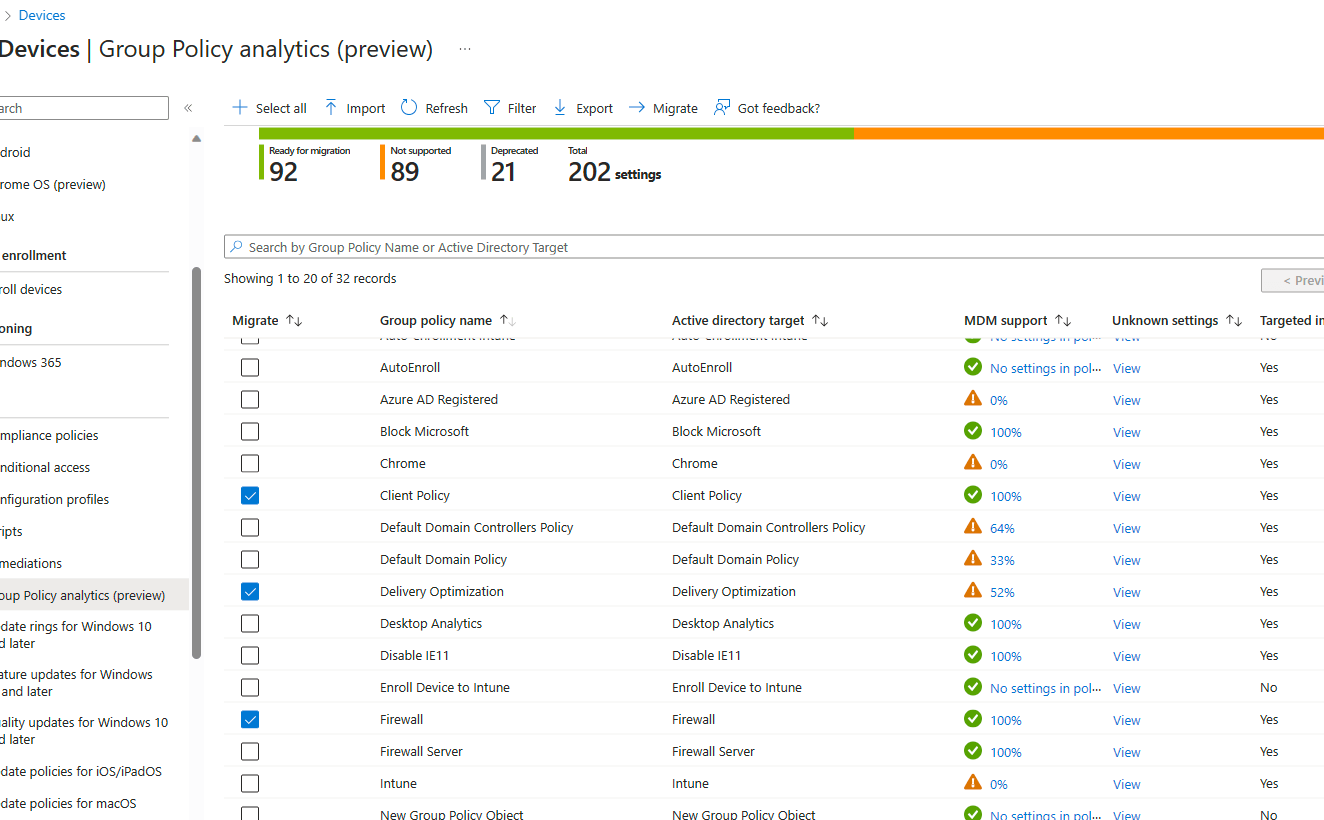Uncheck the migrate checkbox for Firewall
The width and height of the screenshot is (1324, 820).
[249, 719]
